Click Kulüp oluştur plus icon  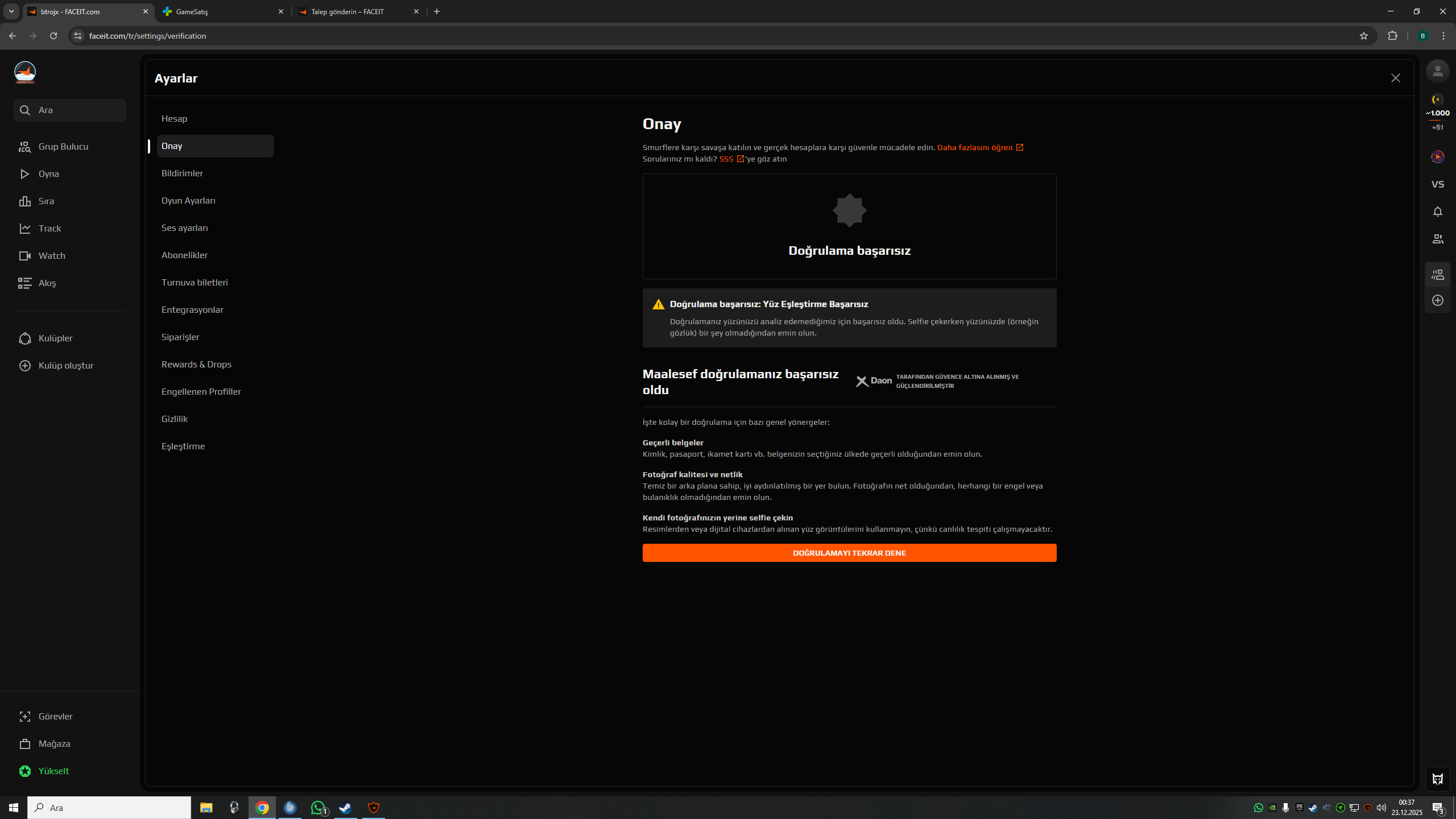pos(24,366)
